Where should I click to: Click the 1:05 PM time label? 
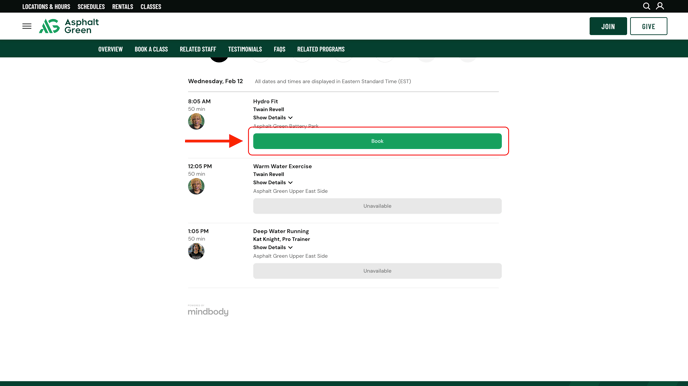click(x=198, y=231)
